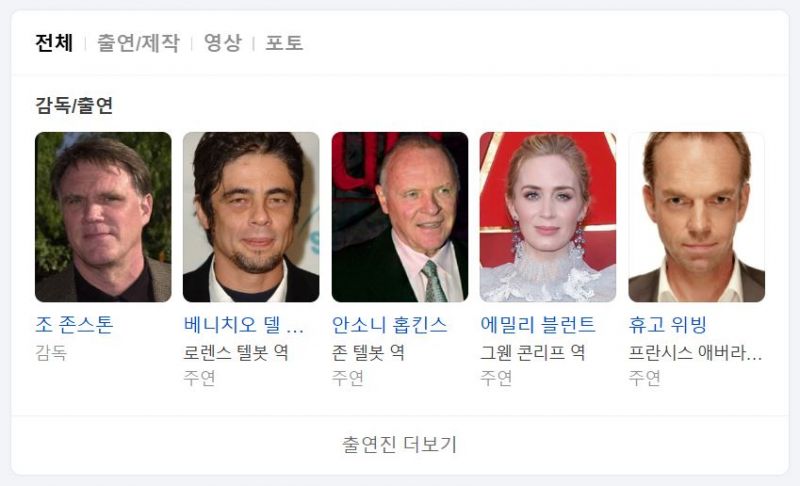800x486 pixels.
Task: Open the 에밀리 블런트 name link
Action: pos(538,325)
